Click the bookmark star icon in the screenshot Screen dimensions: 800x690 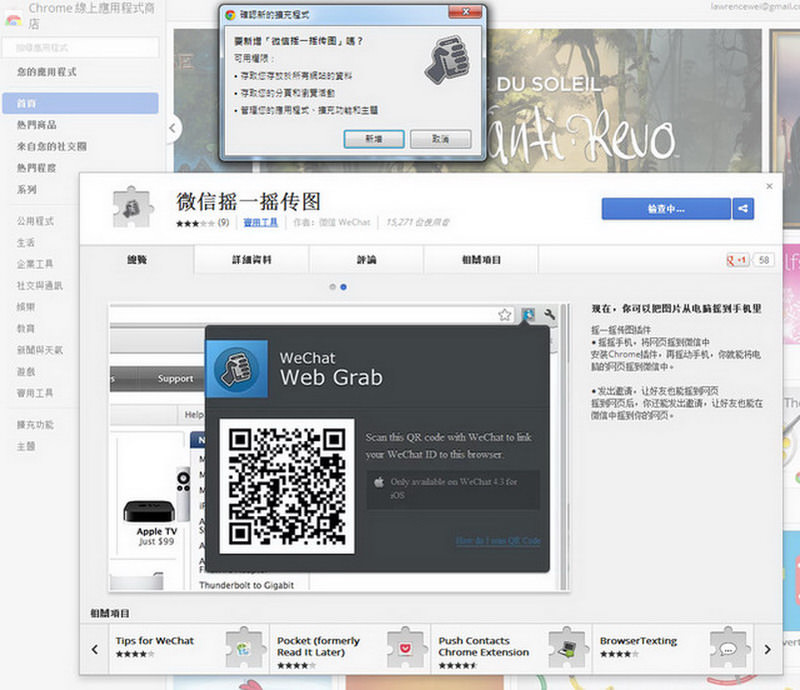click(x=505, y=315)
